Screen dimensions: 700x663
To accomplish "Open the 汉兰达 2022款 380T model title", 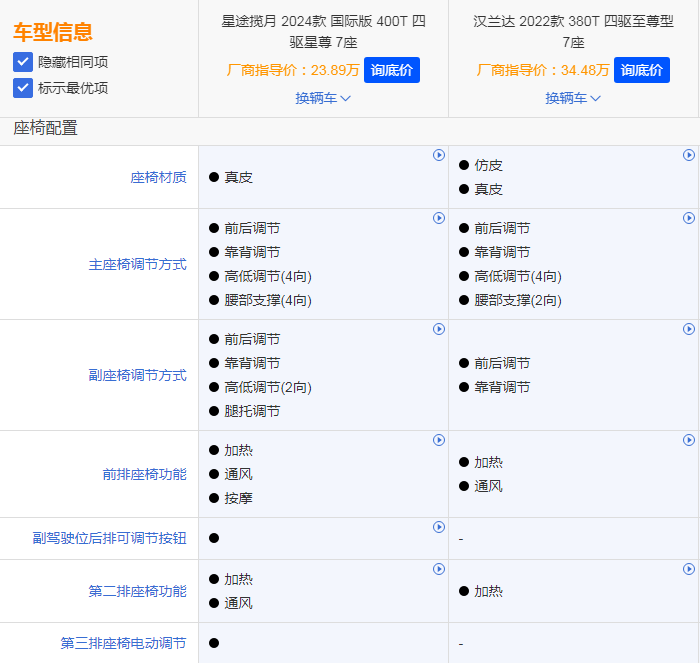I will [573, 32].
